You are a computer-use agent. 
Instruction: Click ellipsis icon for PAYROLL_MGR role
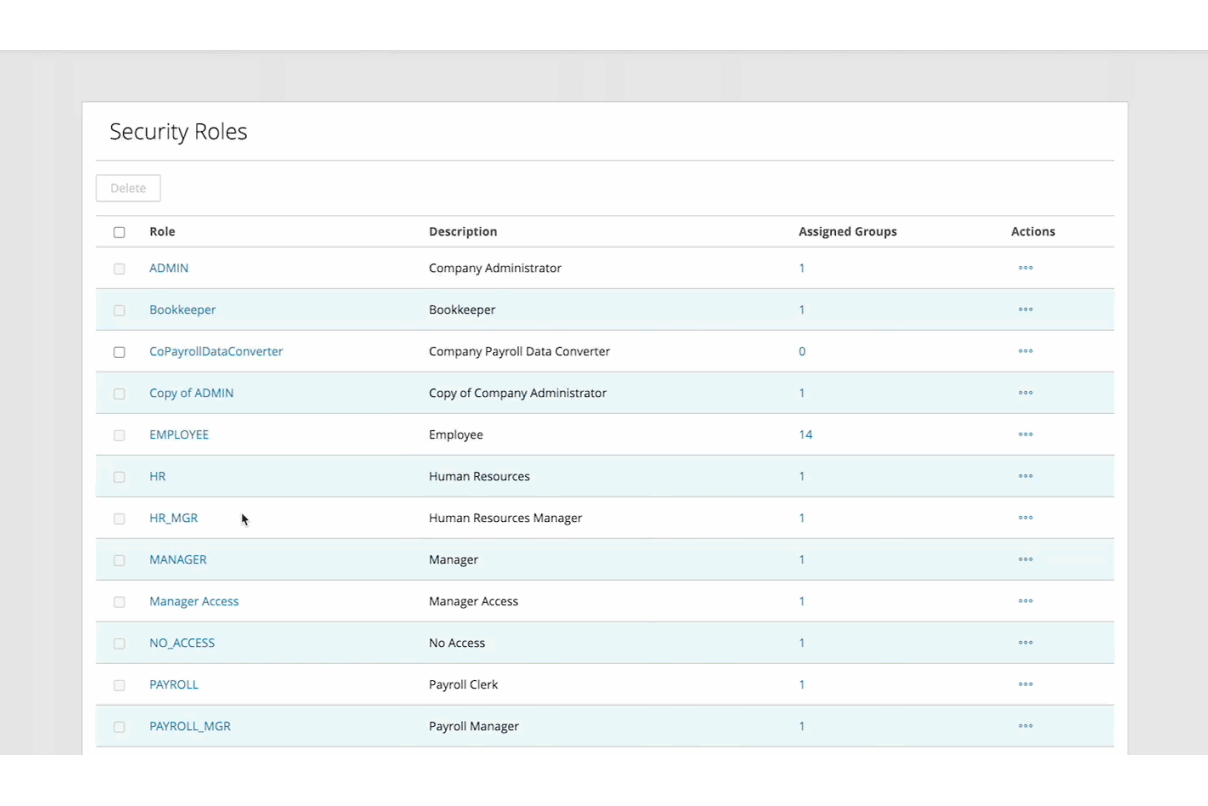pyautogui.click(x=1025, y=726)
